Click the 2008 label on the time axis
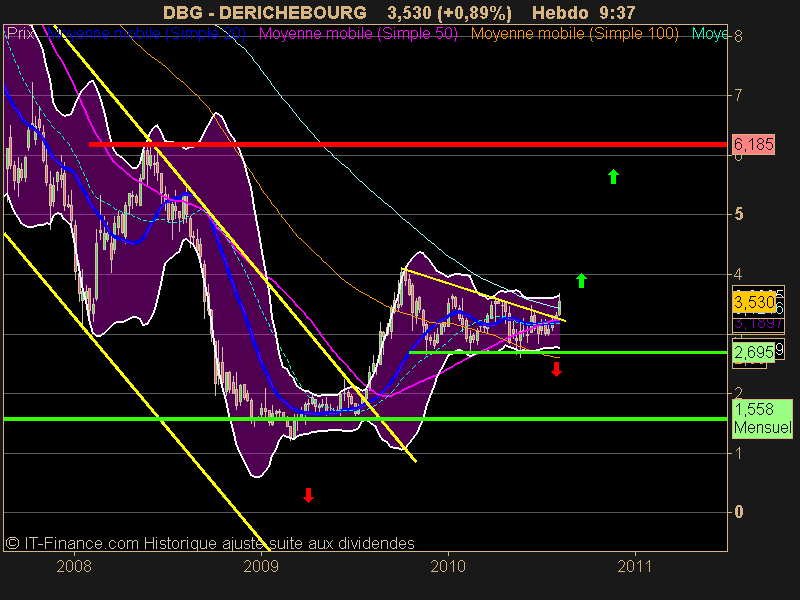 coord(74,566)
